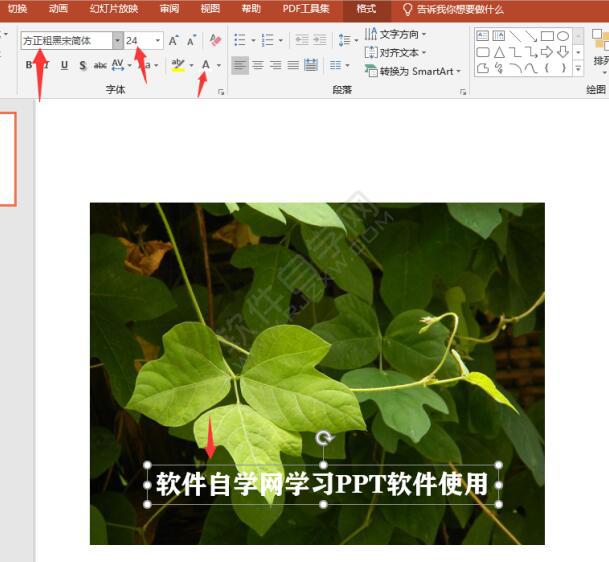Select arrow line shape

531,36
